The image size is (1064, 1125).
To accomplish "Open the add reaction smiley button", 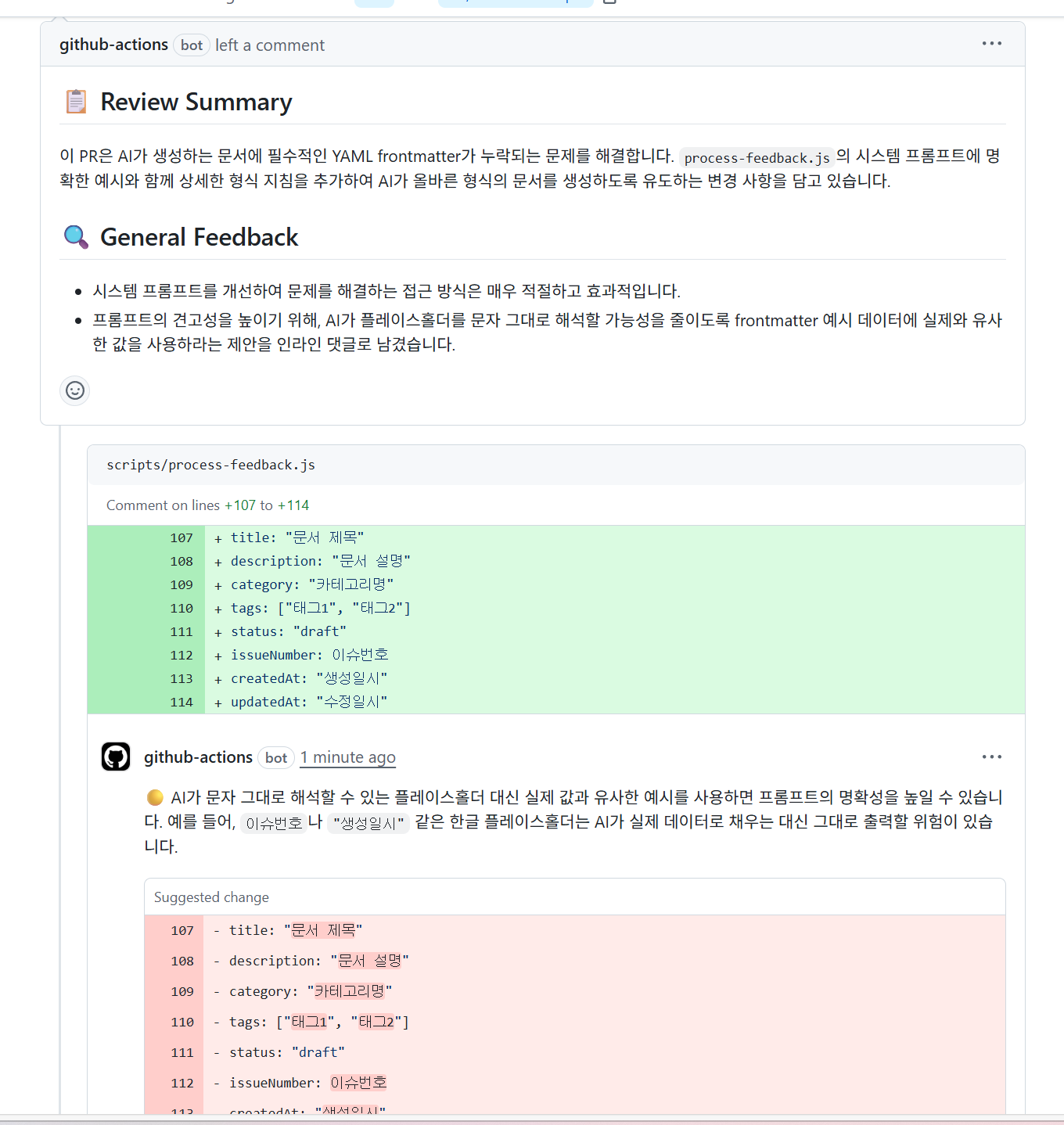I will click(x=75, y=390).
